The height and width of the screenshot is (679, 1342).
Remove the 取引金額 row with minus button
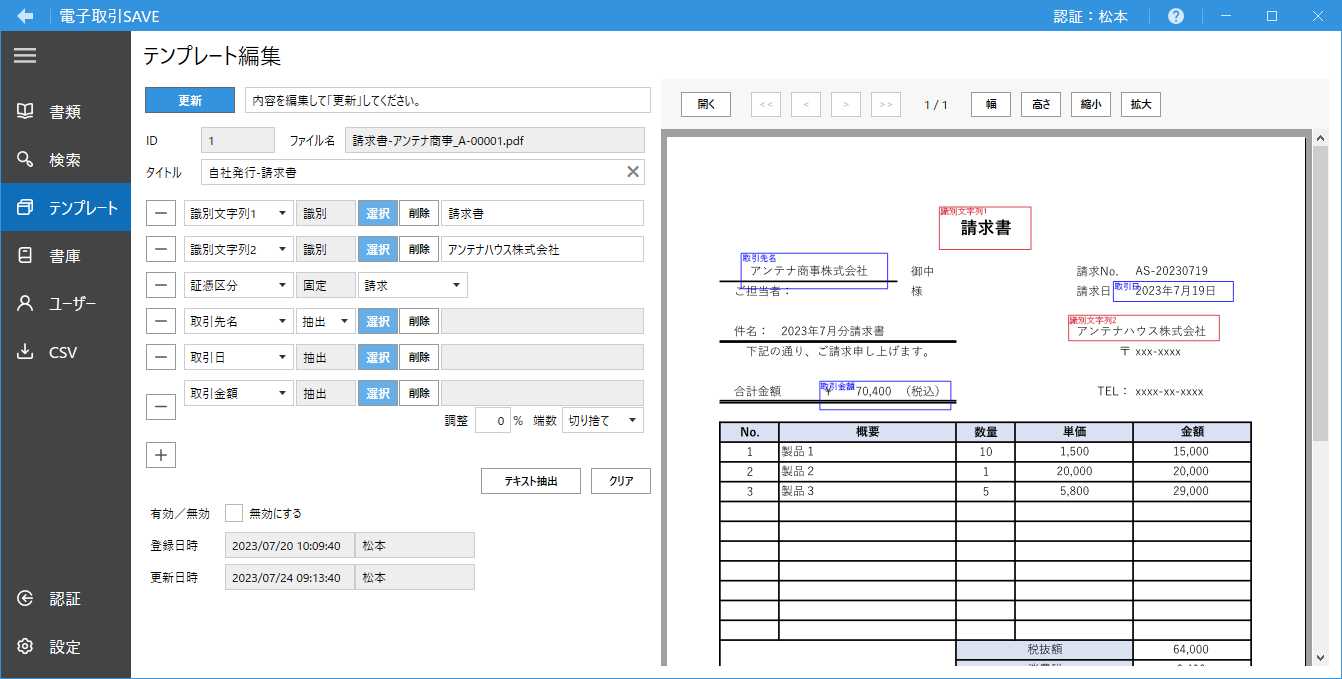tap(160, 406)
